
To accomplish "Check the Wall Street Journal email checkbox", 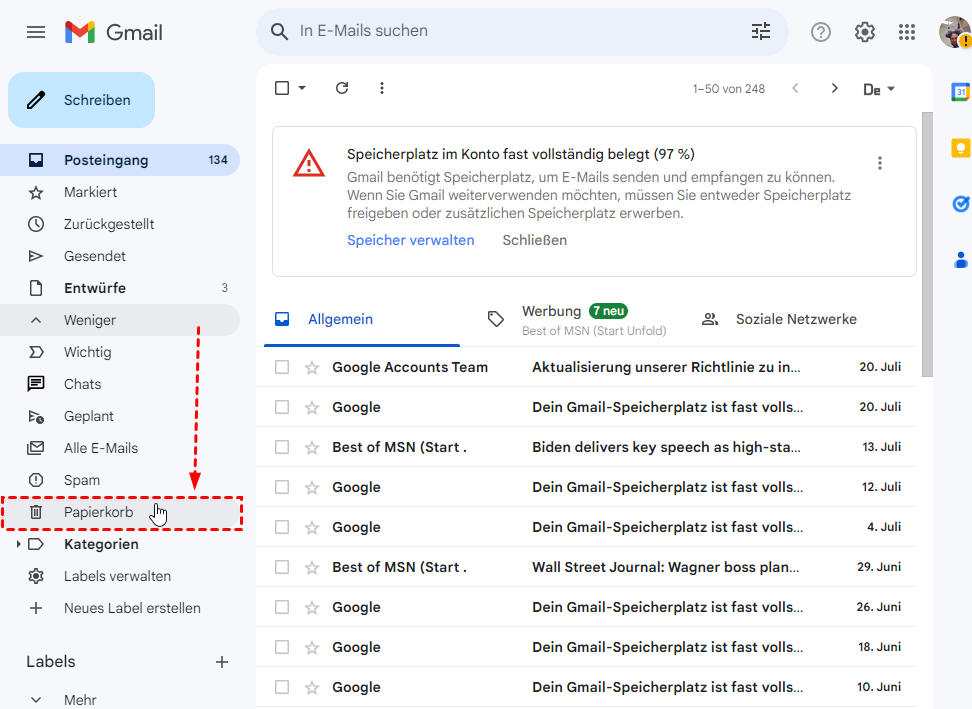I will (282, 567).
